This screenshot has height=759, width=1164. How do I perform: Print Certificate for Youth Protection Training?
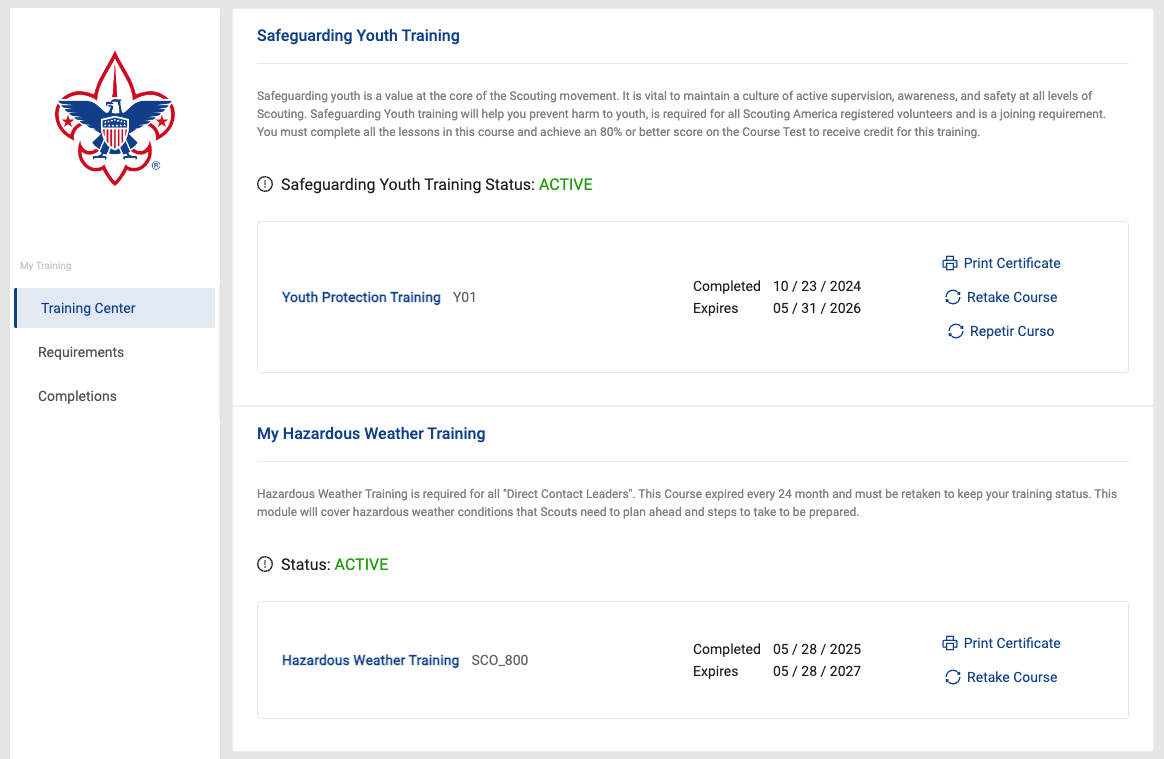tap(1012, 263)
